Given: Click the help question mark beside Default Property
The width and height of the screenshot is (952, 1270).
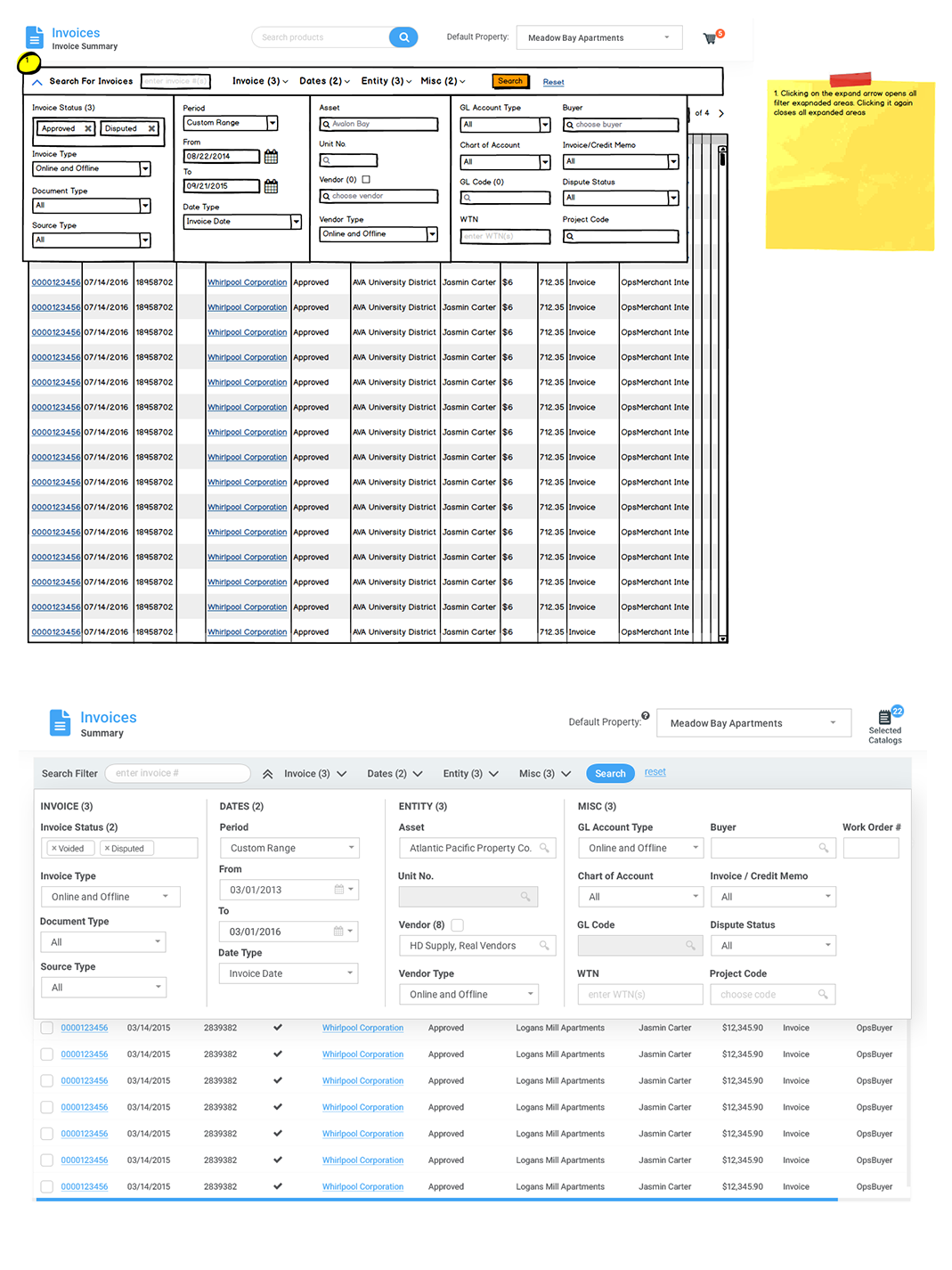Looking at the screenshot, I should pos(646,715).
